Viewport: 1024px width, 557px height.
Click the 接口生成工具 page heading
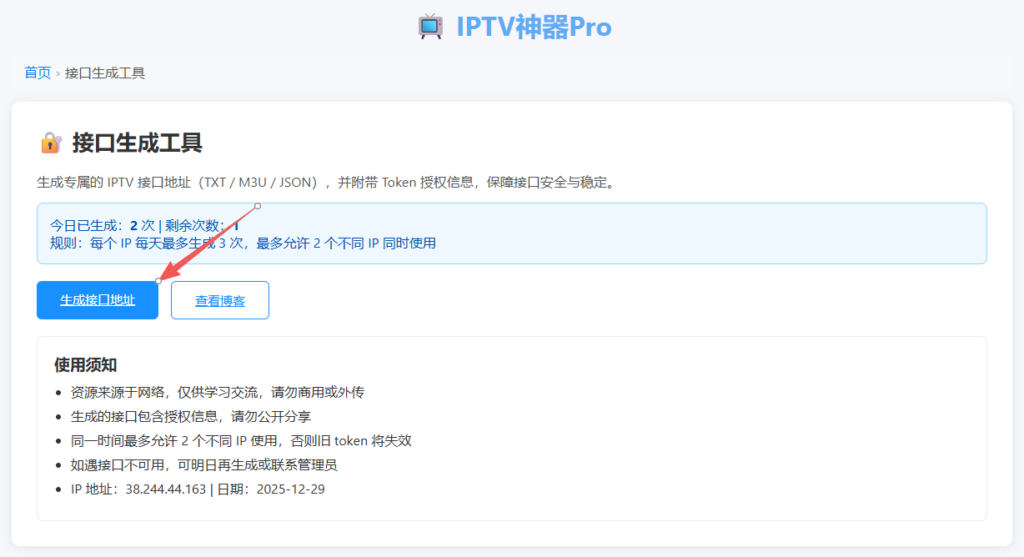tap(137, 143)
